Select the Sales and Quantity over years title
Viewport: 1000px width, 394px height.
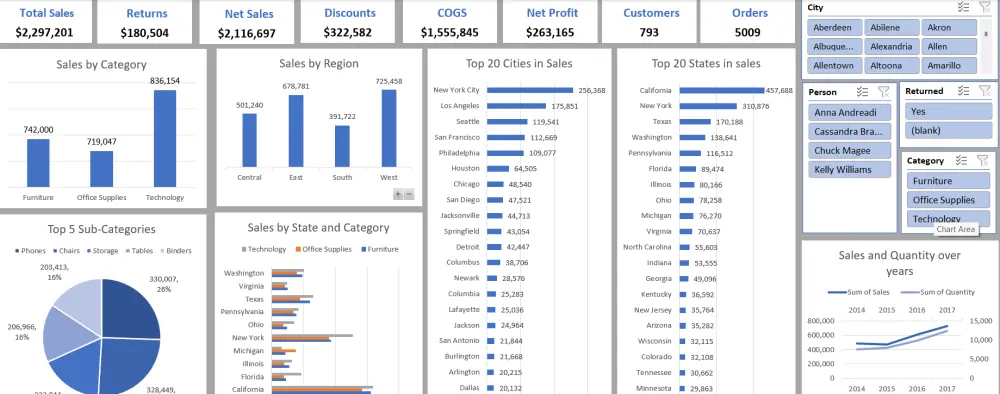point(899,263)
